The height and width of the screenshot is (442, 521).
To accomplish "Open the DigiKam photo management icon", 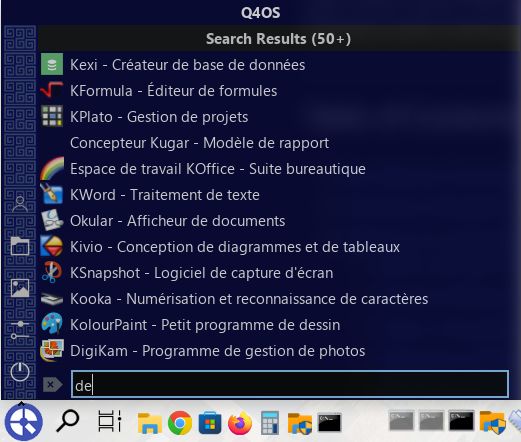I will [52, 350].
